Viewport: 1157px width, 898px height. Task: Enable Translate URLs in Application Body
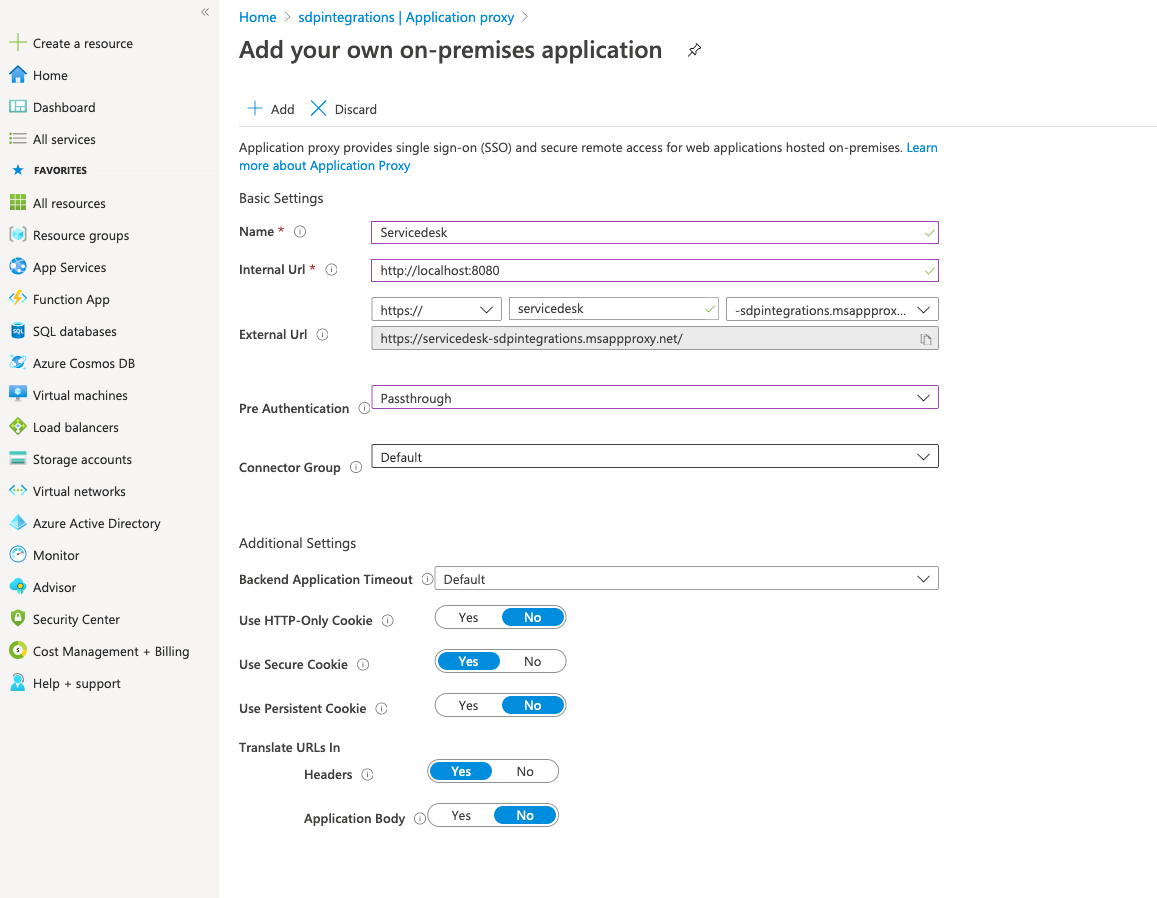pos(461,816)
